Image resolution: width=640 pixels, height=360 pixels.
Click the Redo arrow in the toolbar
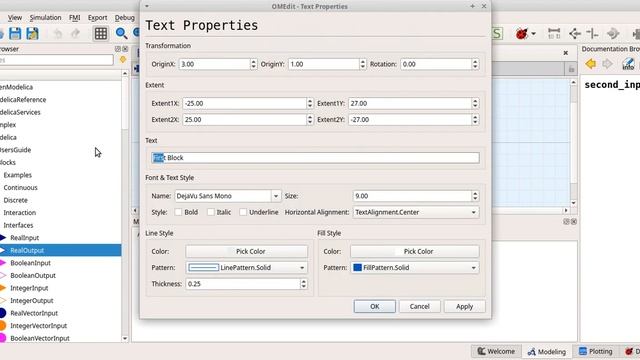click(x=76, y=33)
